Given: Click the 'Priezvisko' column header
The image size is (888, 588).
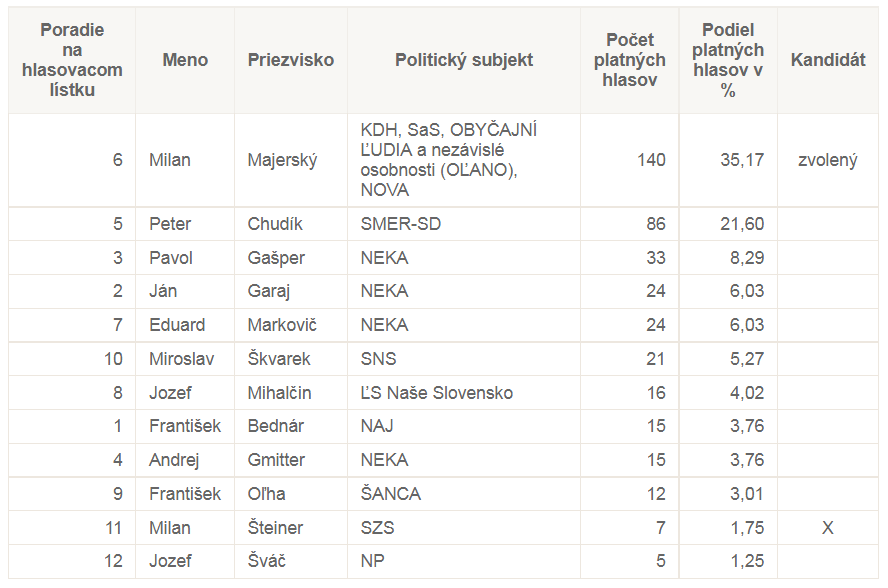Looking at the screenshot, I should click(291, 60).
